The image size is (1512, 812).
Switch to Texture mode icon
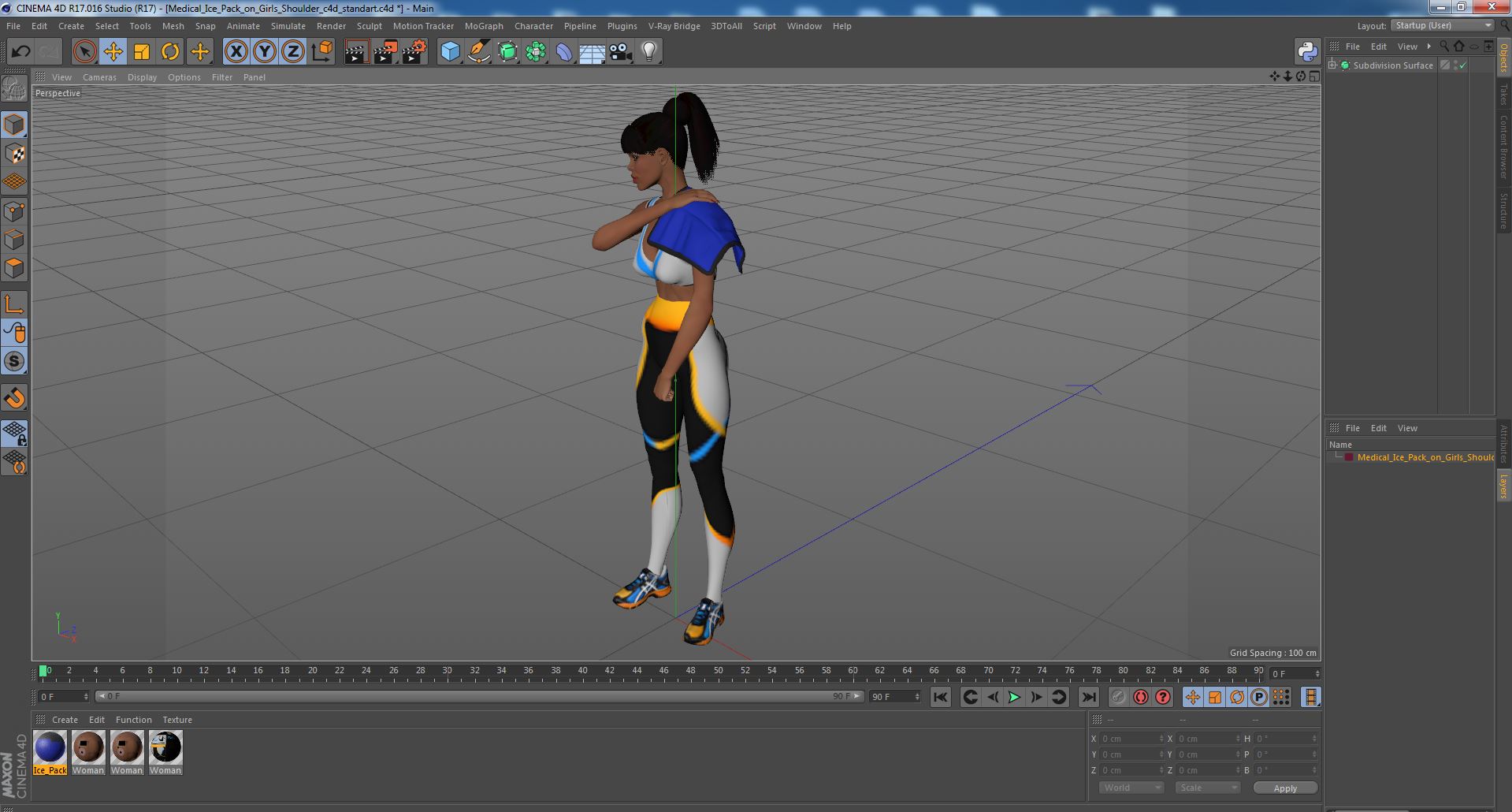14,154
